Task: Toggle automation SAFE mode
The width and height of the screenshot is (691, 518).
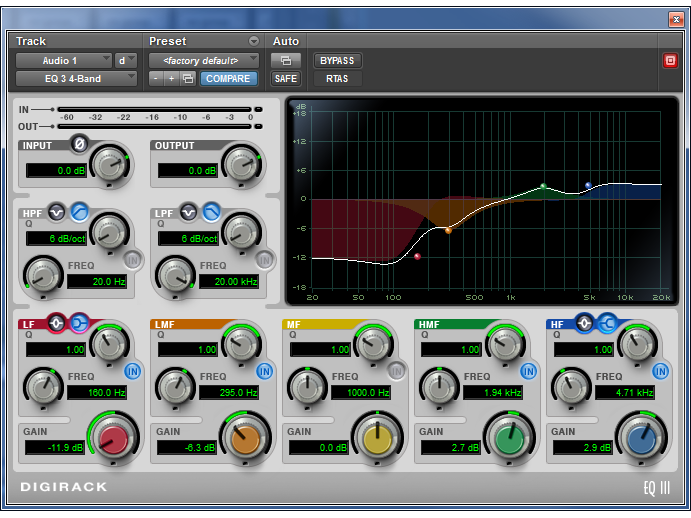Action: 286,79
